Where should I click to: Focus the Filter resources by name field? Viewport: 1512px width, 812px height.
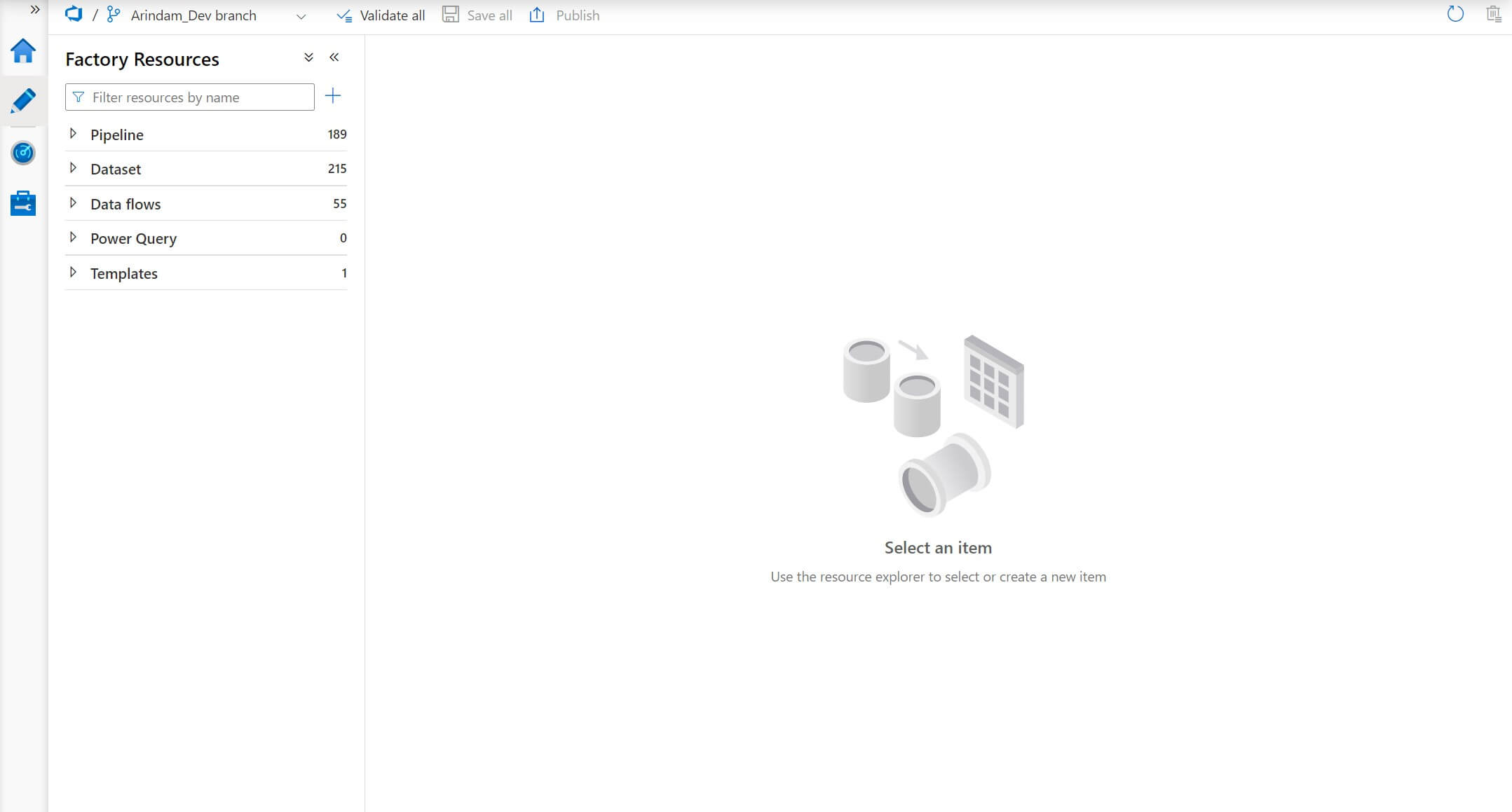click(x=198, y=97)
